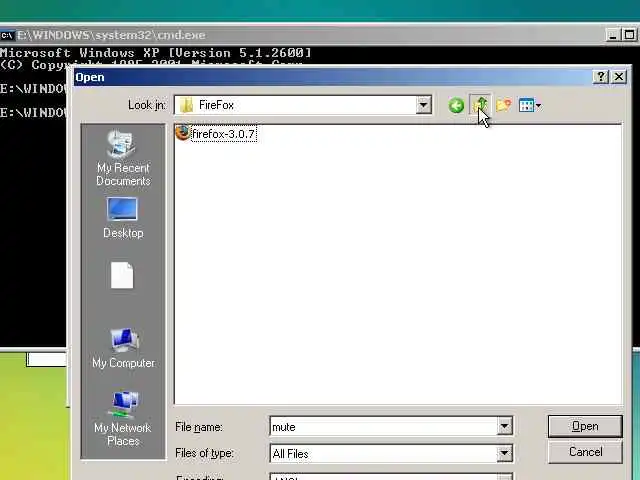Go to My Computer location

click(x=123, y=348)
